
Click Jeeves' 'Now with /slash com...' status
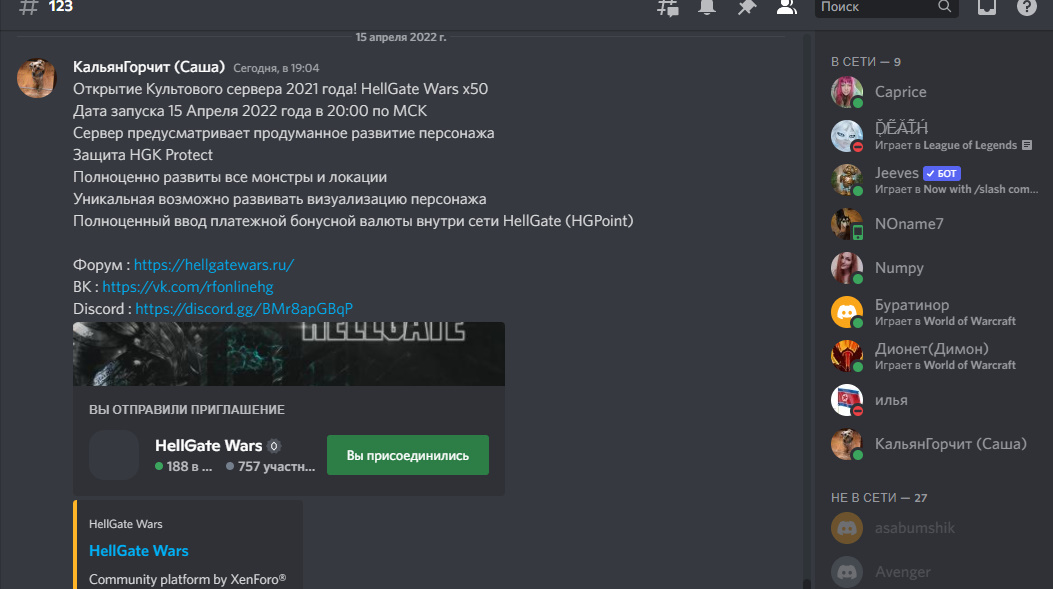956,189
